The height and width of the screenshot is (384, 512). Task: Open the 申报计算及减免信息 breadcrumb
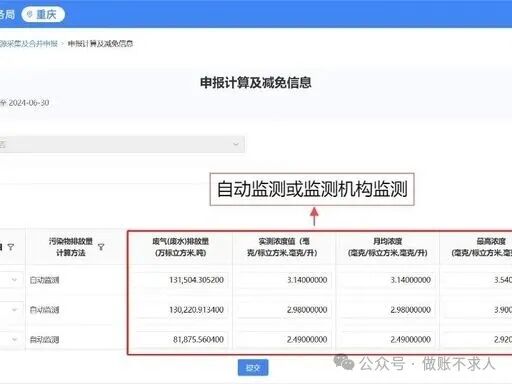point(100,44)
